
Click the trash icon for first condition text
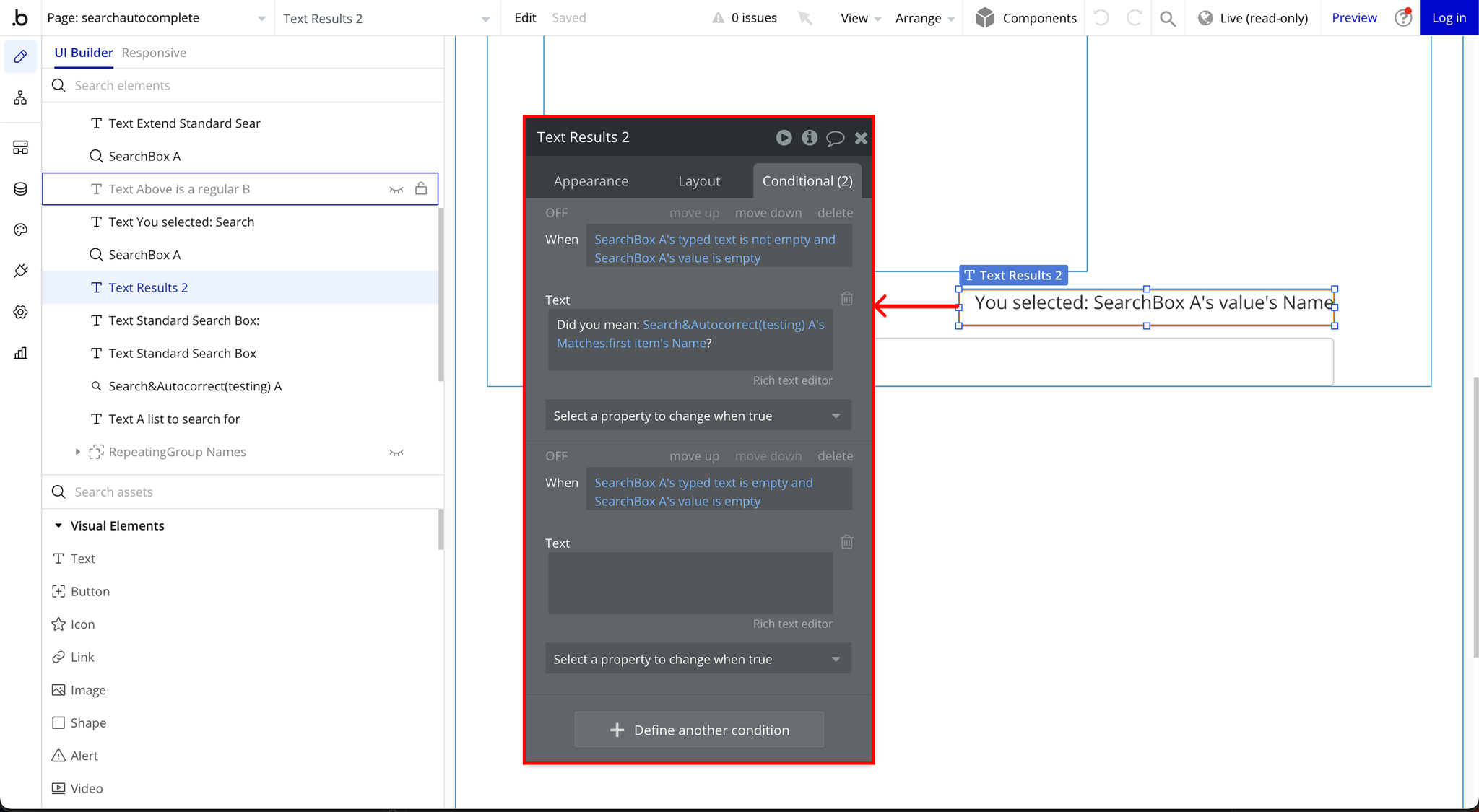[846, 298]
